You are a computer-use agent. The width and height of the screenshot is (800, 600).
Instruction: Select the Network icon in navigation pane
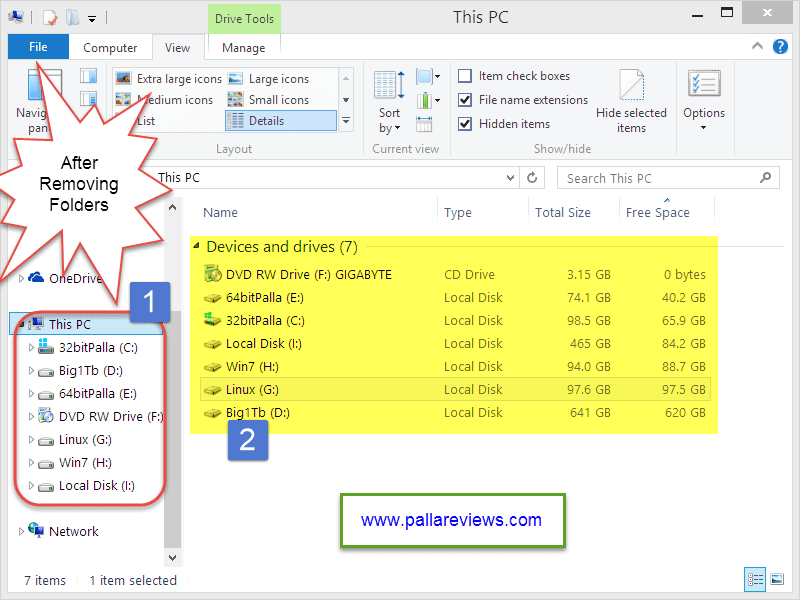coord(37,531)
